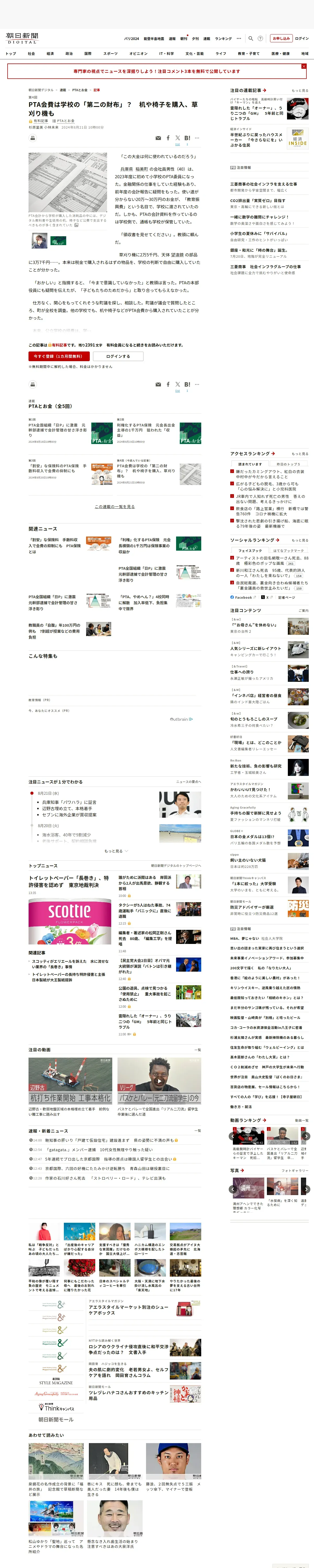The width and height of the screenshot is (314, 1568).
Task: Open 経済 navigation tab
Action: (x=50, y=54)
